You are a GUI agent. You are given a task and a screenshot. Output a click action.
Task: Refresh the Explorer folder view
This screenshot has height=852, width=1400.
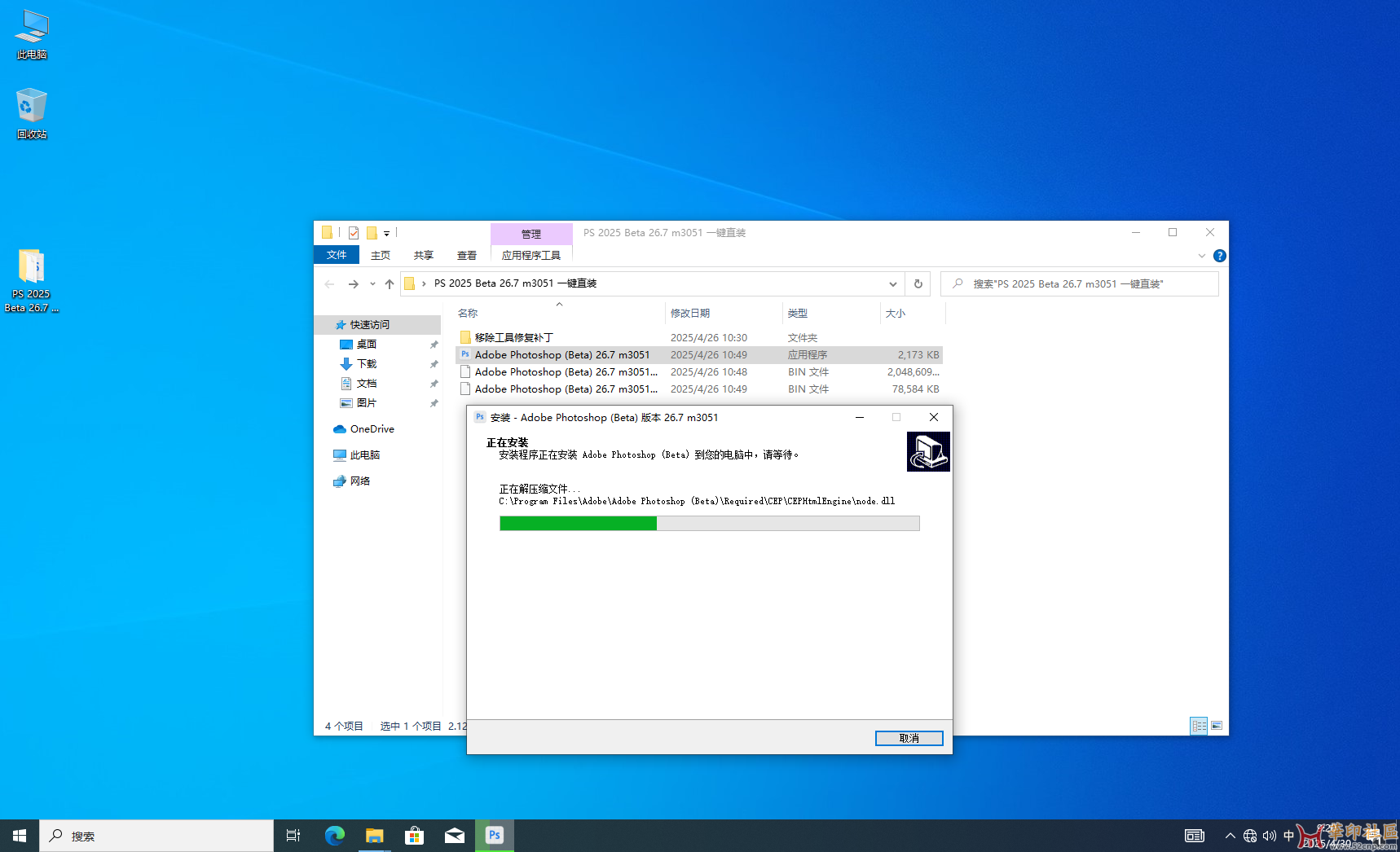pyautogui.click(x=918, y=284)
